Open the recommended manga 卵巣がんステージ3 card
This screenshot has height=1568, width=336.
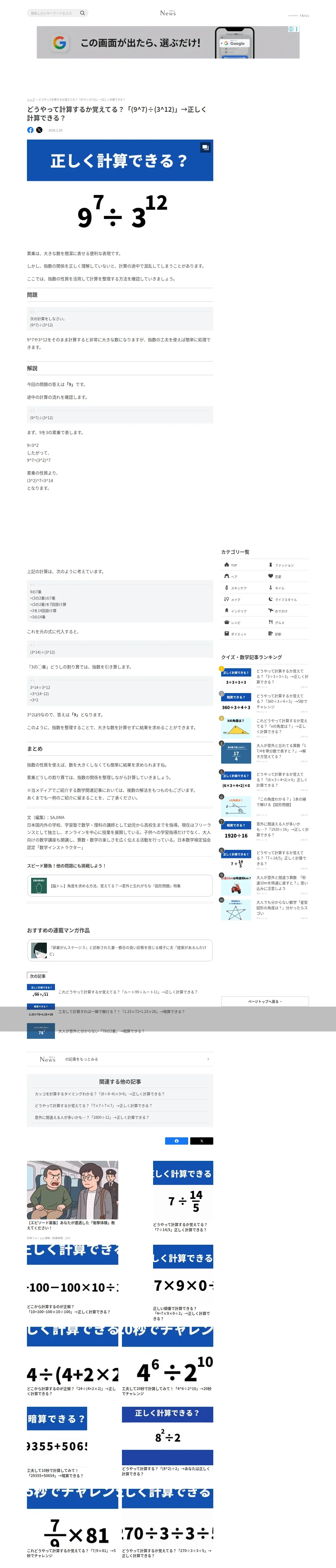(x=120, y=950)
